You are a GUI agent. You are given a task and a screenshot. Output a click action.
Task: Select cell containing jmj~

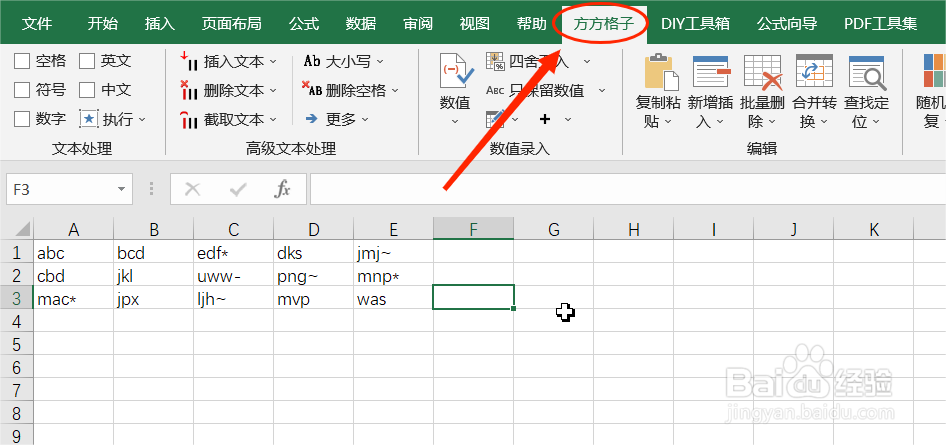pos(393,253)
